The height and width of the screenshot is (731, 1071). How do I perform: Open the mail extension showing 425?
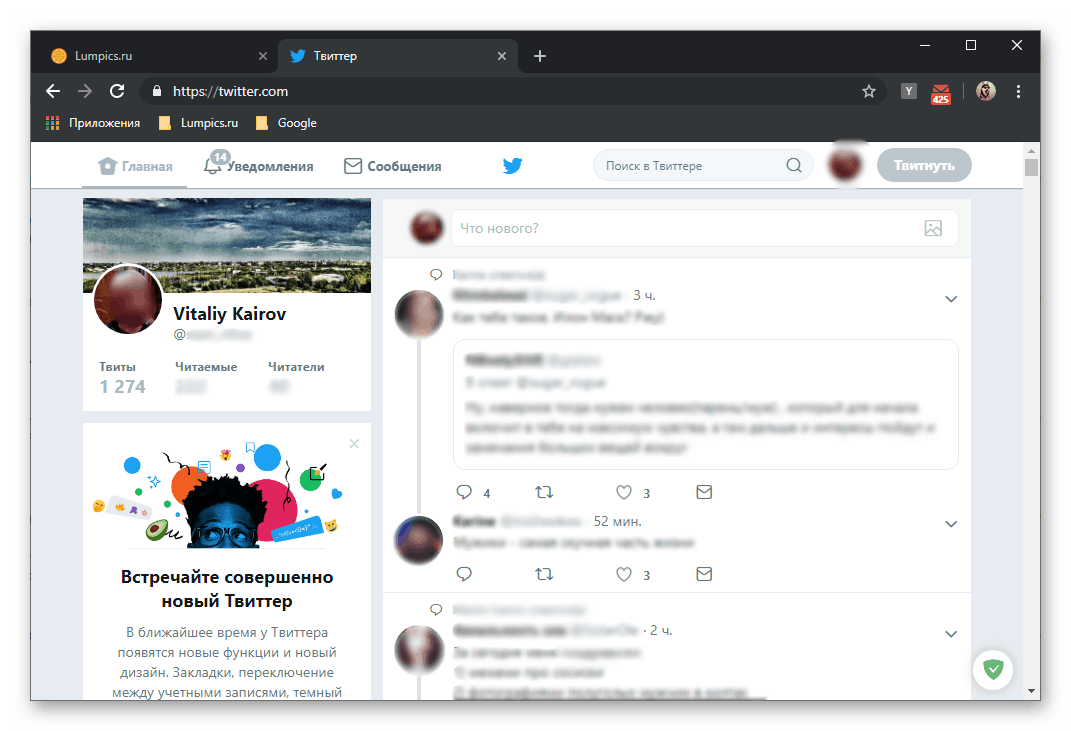click(941, 94)
